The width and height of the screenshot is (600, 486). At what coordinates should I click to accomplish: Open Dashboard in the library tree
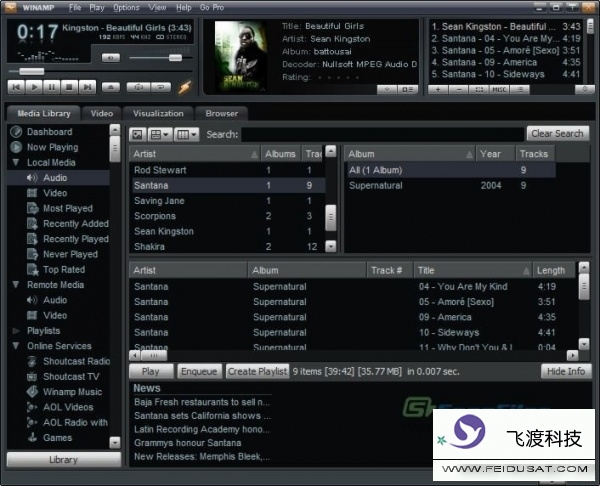coord(49,132)
